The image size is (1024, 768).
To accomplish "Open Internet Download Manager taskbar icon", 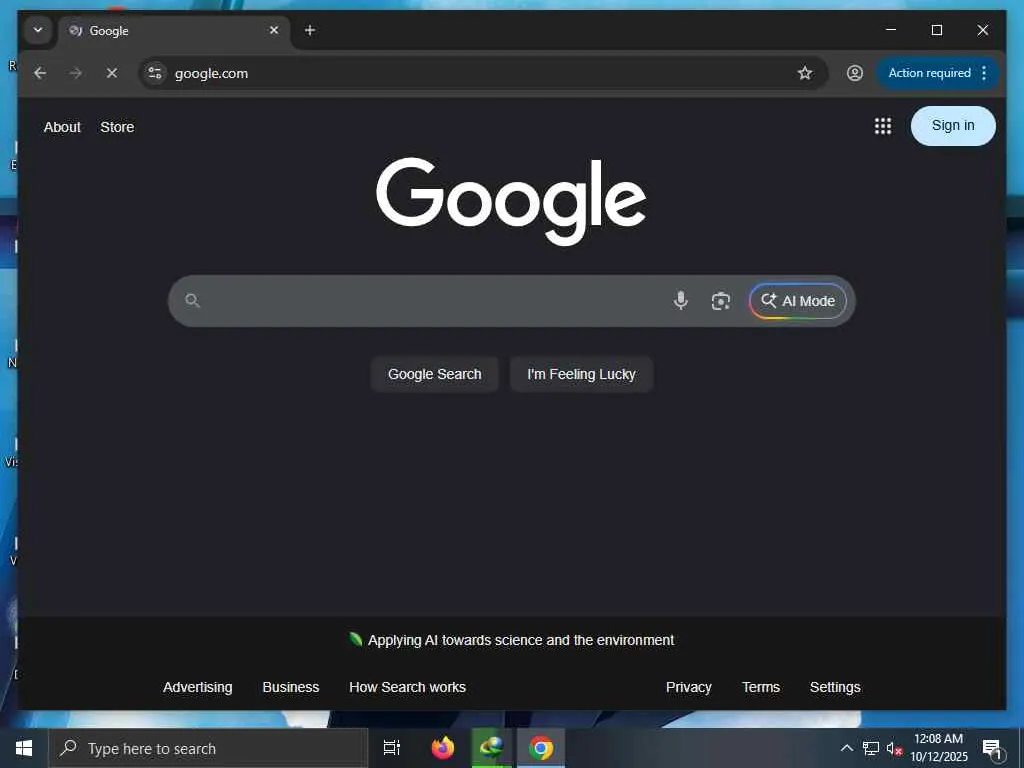I will [492, 748].
